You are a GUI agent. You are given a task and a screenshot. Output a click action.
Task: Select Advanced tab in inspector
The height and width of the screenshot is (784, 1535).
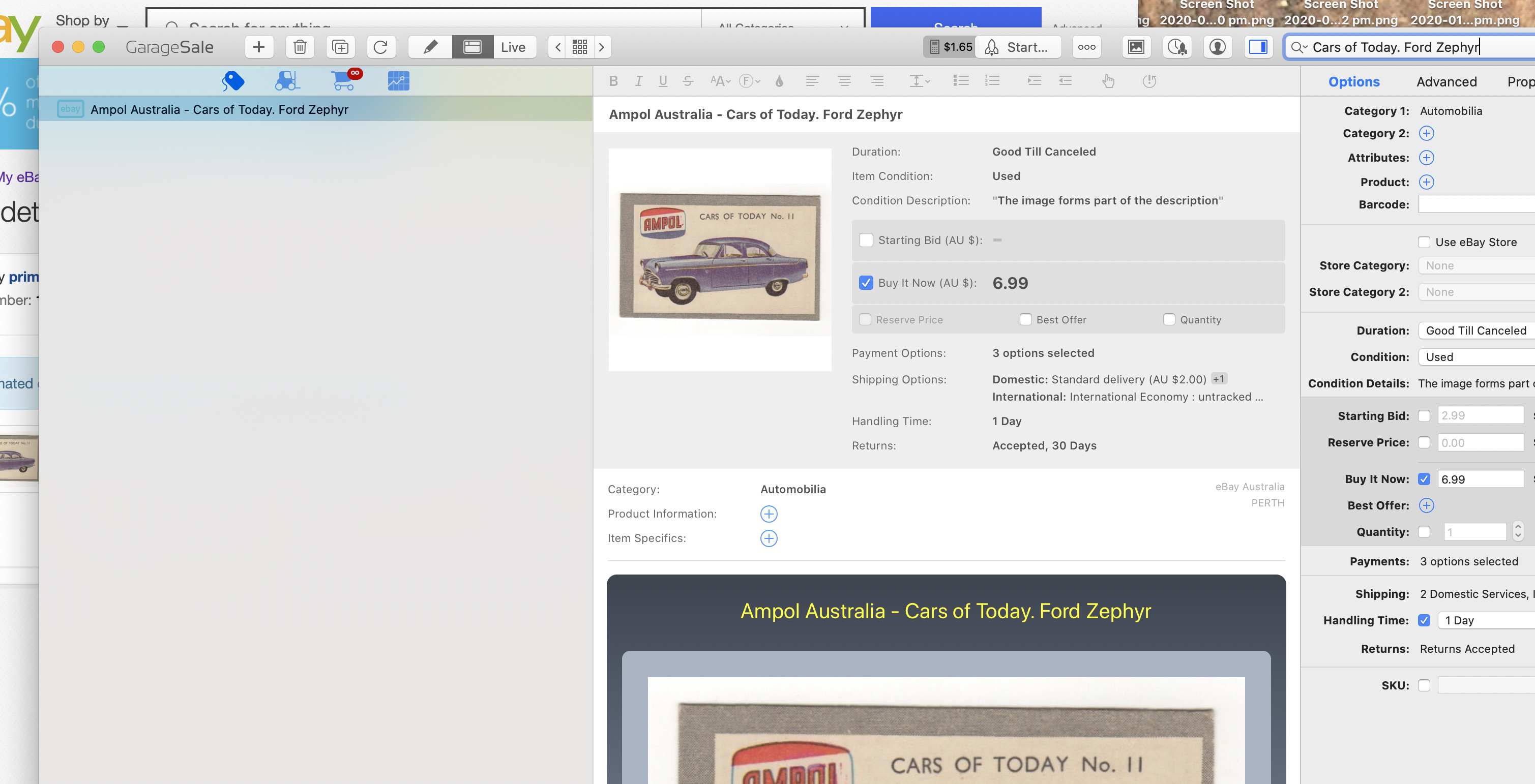pyautogui.click(x=1446, y=82)
